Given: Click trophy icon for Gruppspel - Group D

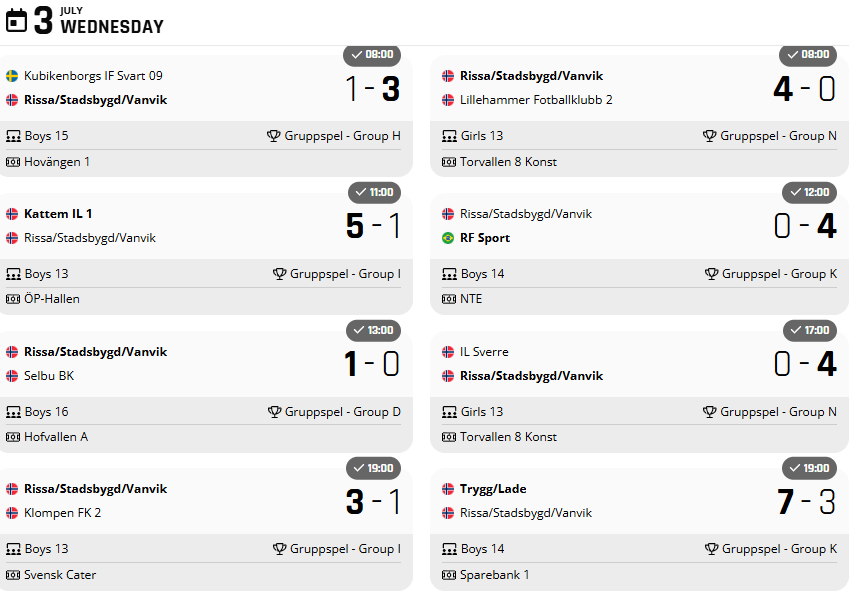Looking at the screenshot, I should (274, 412).
